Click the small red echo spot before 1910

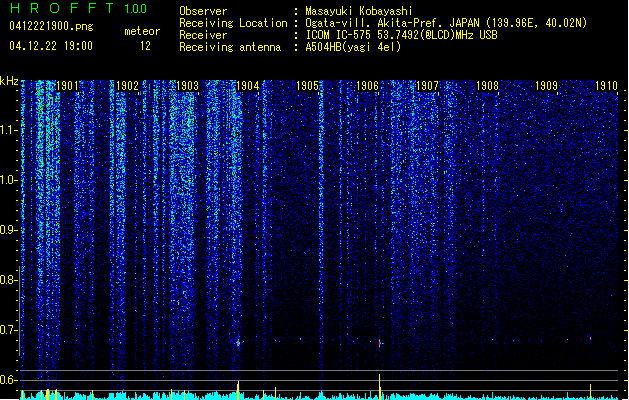(x=590, y=338)
